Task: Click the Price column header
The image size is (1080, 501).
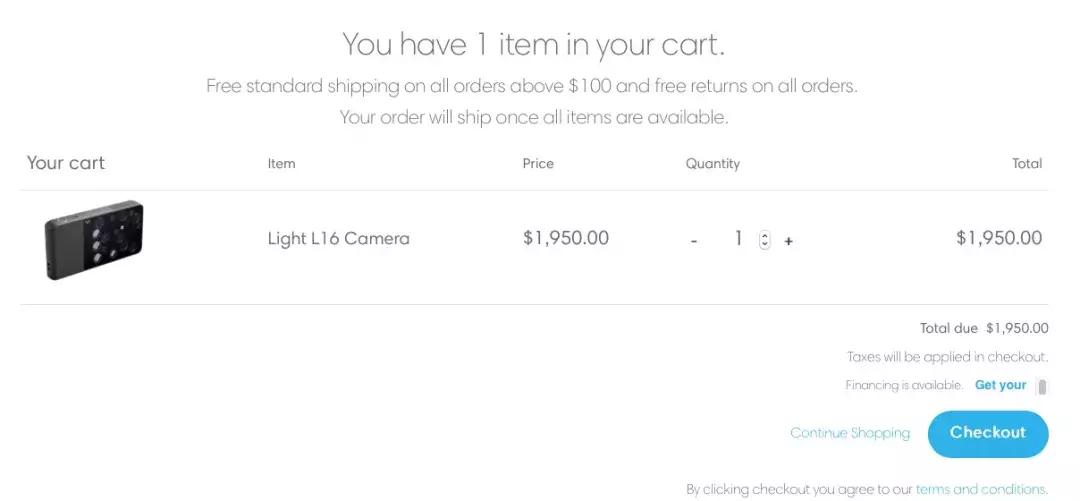Action: click(x=538, y=164)
